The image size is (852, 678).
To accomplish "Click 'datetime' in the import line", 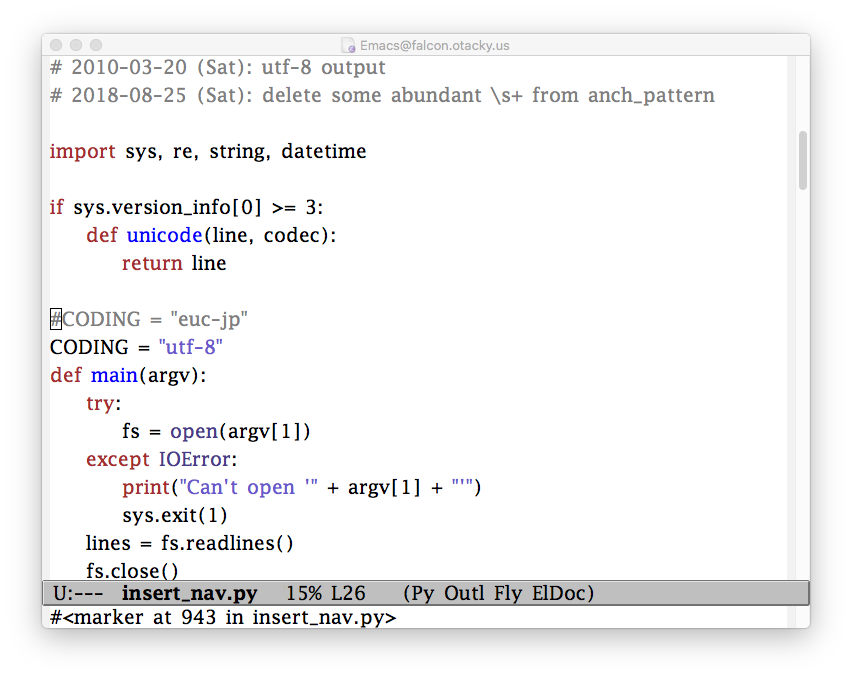I will pyautogui.click(x=324, y=152).
